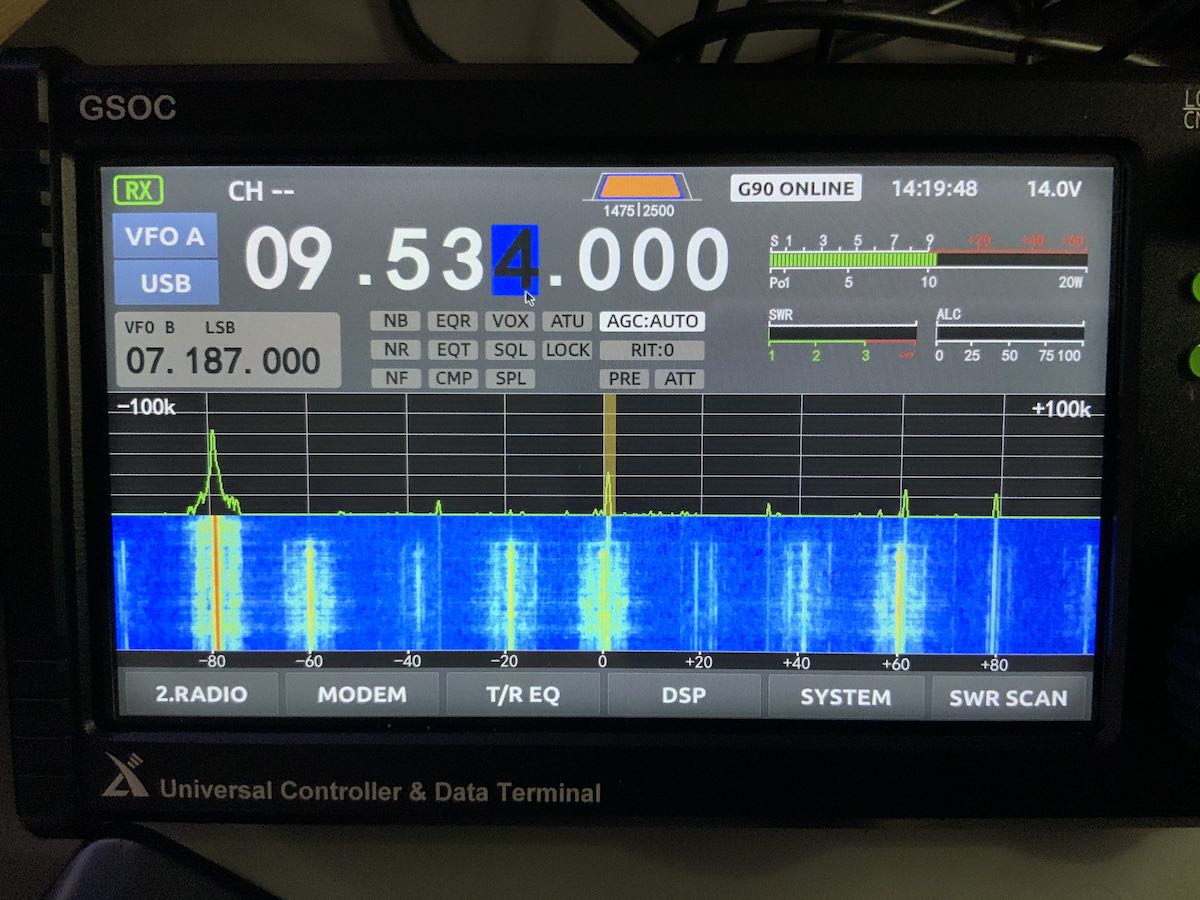Click the green RX status indicator

click(138, 190)
